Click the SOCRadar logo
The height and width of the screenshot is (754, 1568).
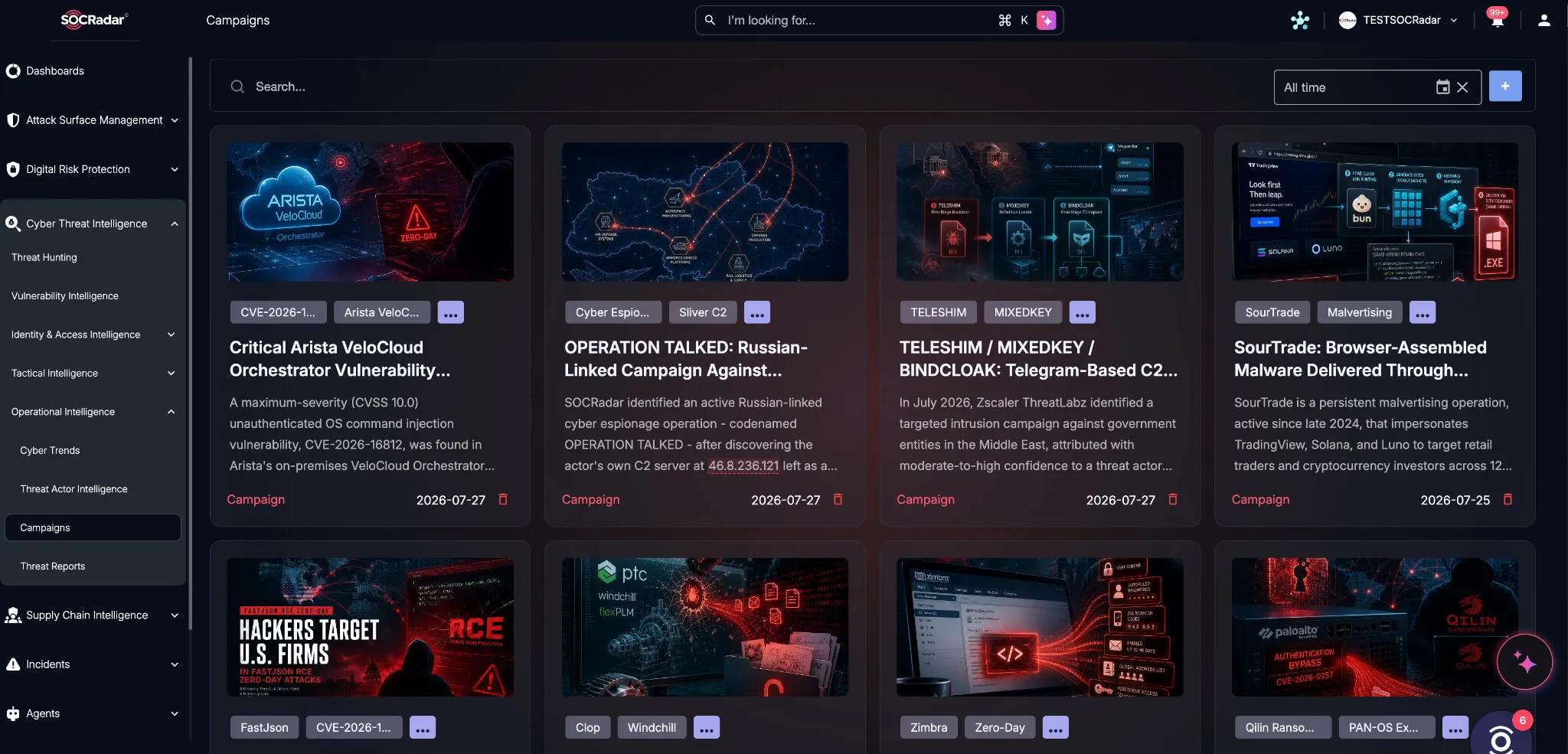click(x=94, y=20)
